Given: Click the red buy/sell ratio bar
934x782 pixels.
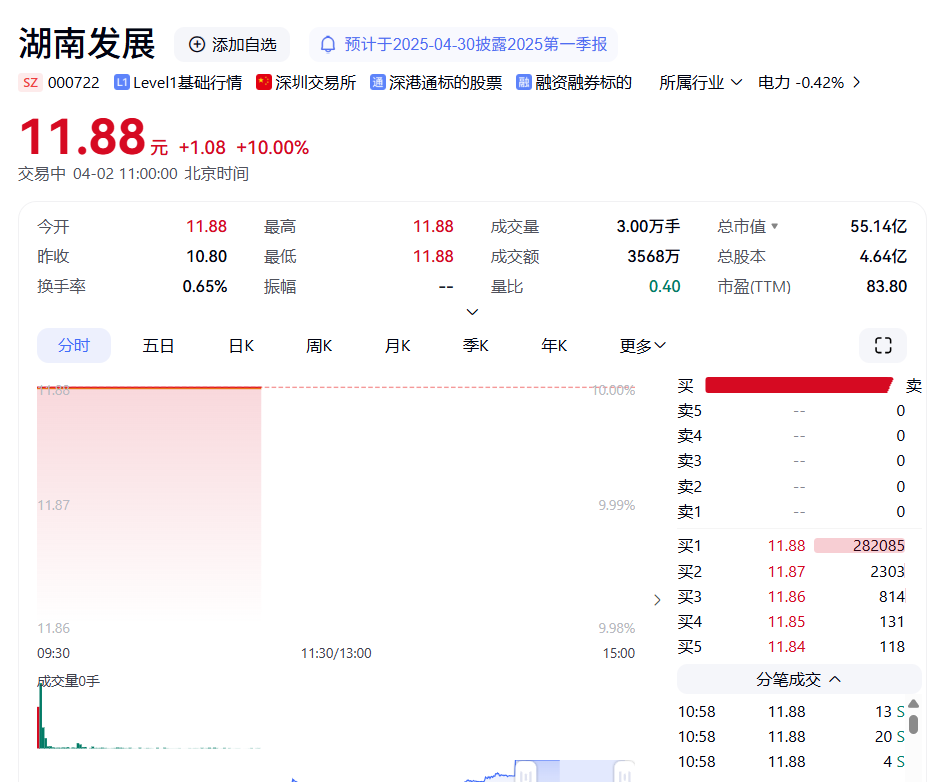Looking at the screenshot, I should [x=799, y=385].
